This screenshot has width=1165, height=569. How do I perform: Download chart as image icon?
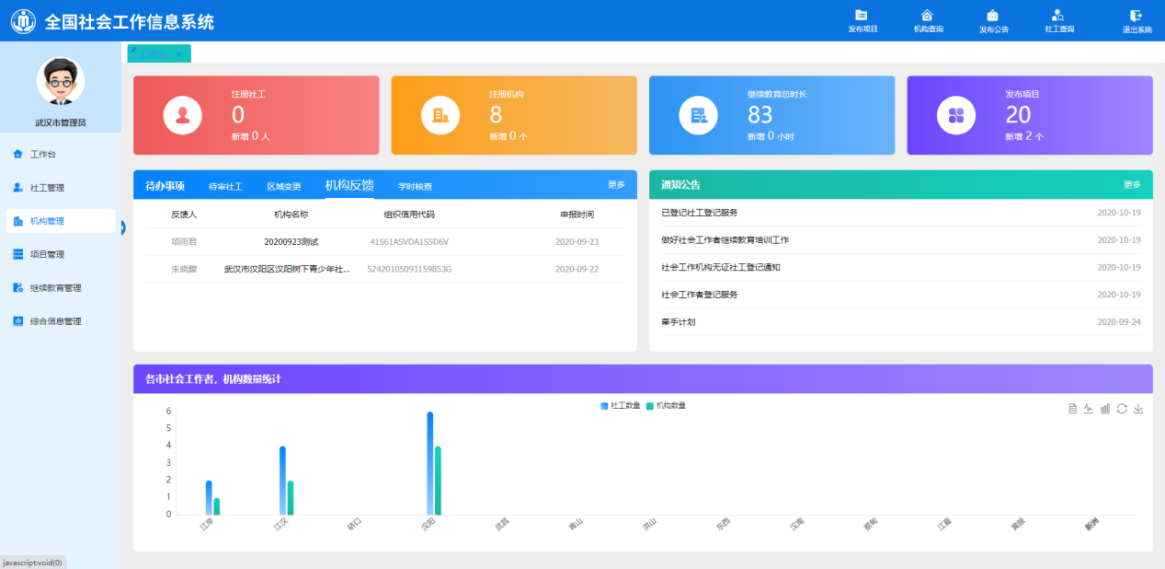(x=1138, y=409)
